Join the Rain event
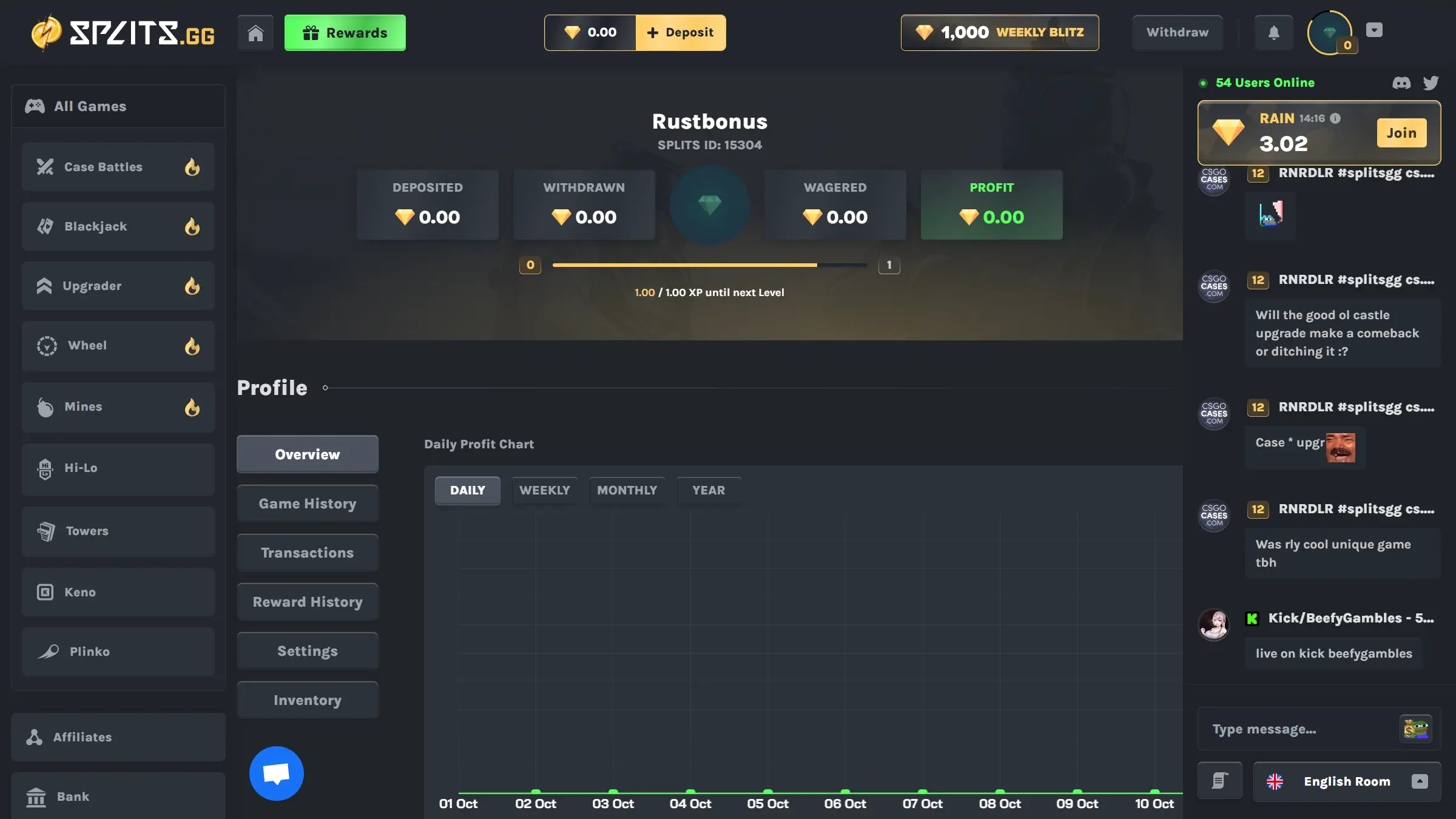The width and height of the screenshot is (1456, 819). point(1401,133)
